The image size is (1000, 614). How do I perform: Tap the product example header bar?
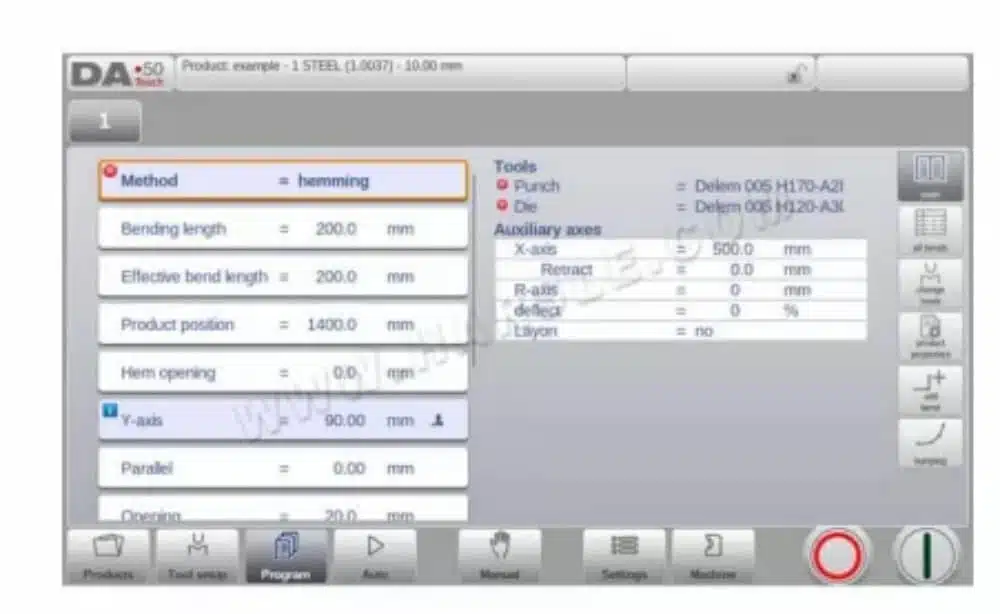click(400, 73)
